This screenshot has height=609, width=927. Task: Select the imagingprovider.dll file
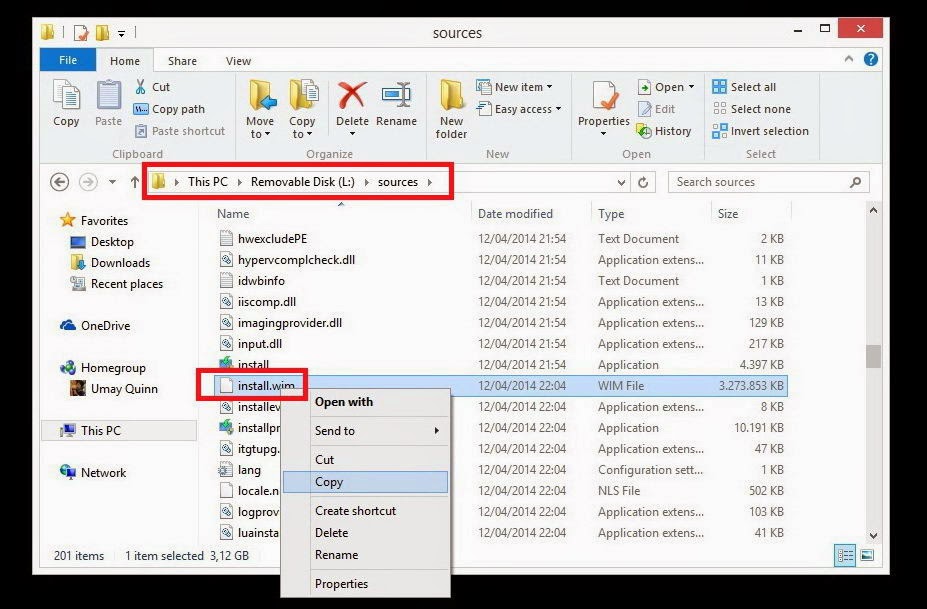click(x=290, y=323)
